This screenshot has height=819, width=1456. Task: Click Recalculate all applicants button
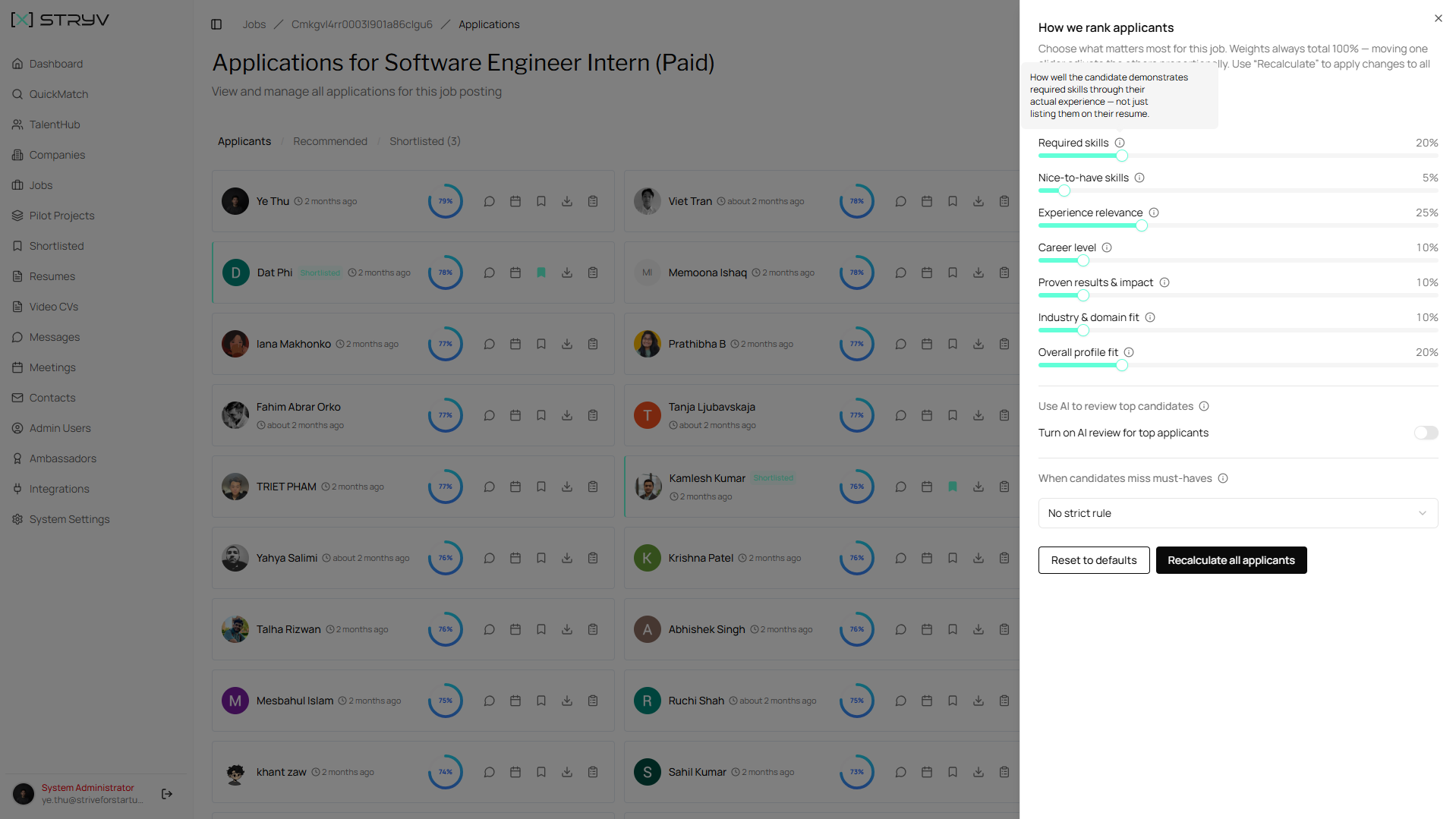coord(1231,560)
